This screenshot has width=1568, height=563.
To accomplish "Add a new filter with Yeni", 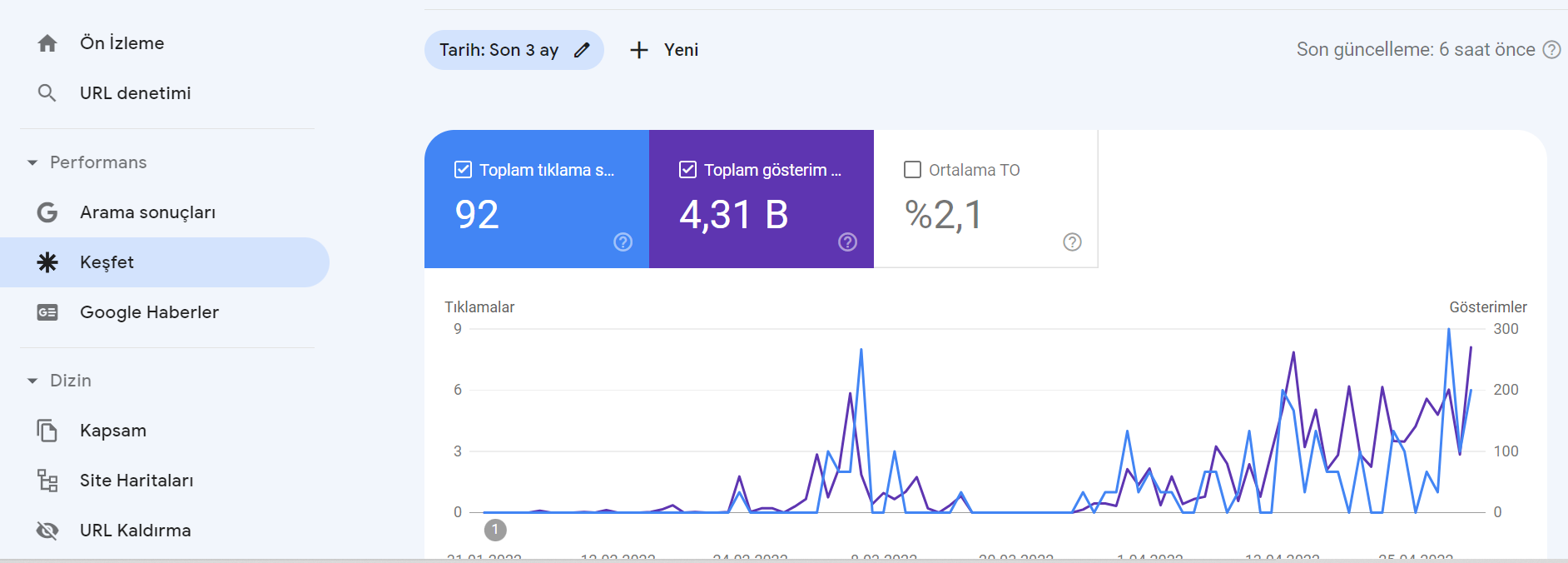I will 664,50.
